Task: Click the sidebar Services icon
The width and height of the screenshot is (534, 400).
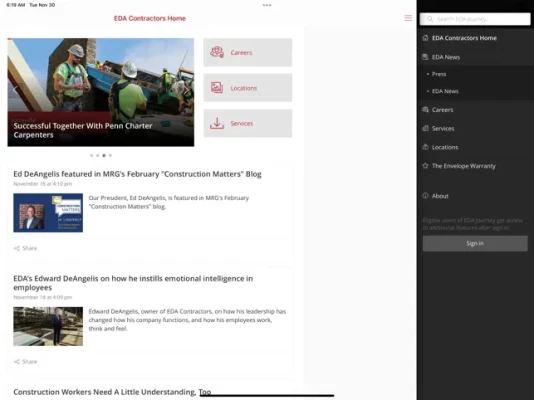Action: [x=425, y=128]
